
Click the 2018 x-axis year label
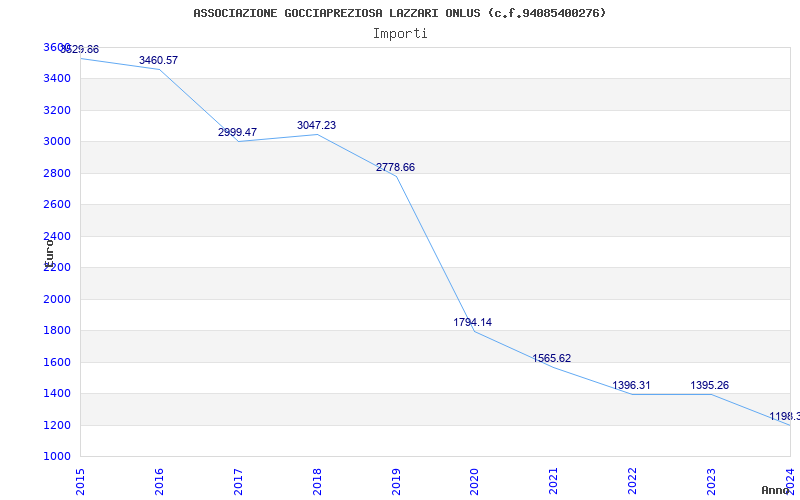[x=317, y=482]
